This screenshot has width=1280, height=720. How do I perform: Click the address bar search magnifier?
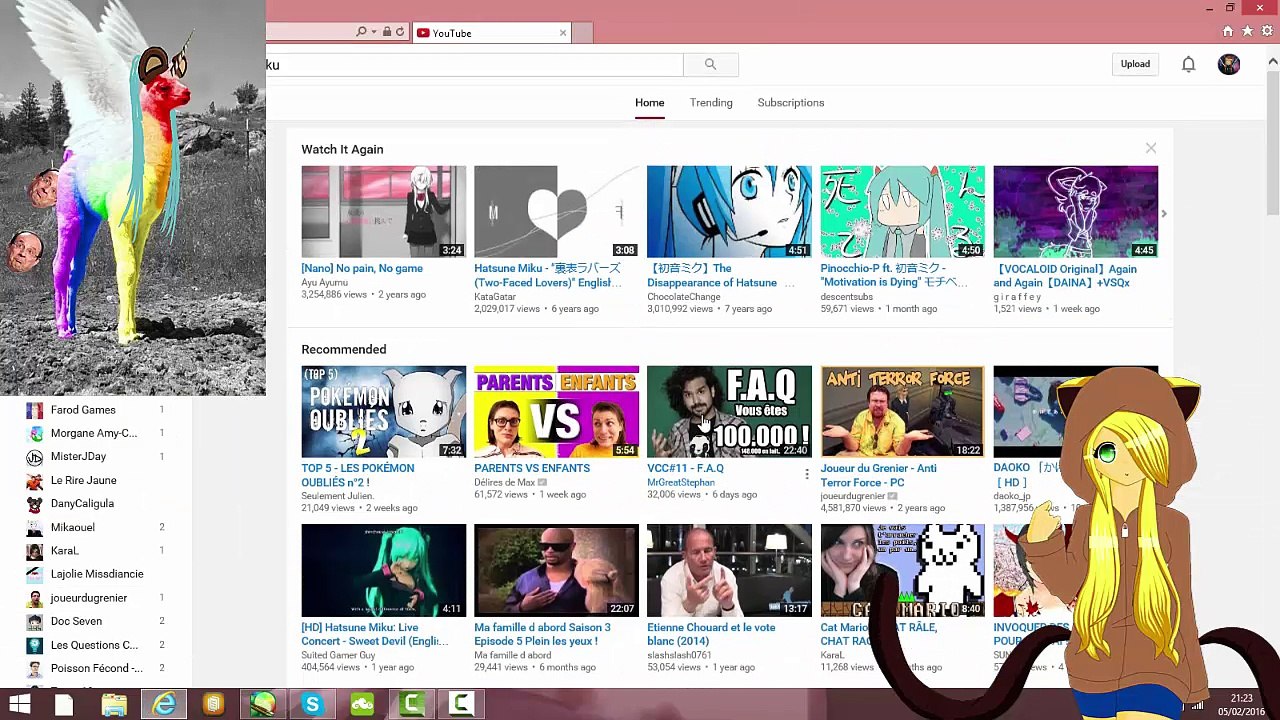coord(361,32)
